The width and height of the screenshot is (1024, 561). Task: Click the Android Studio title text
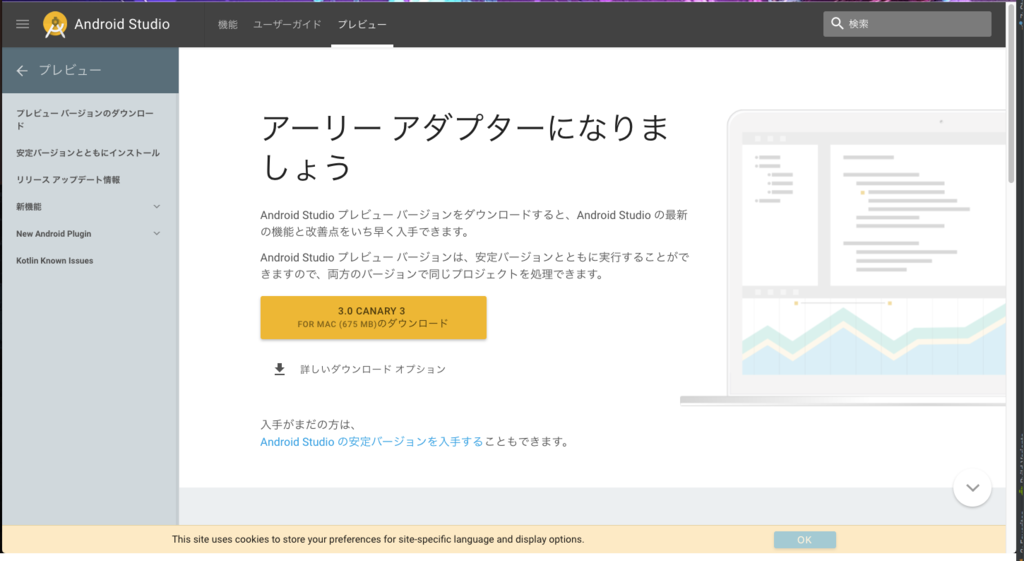[122, 24]
